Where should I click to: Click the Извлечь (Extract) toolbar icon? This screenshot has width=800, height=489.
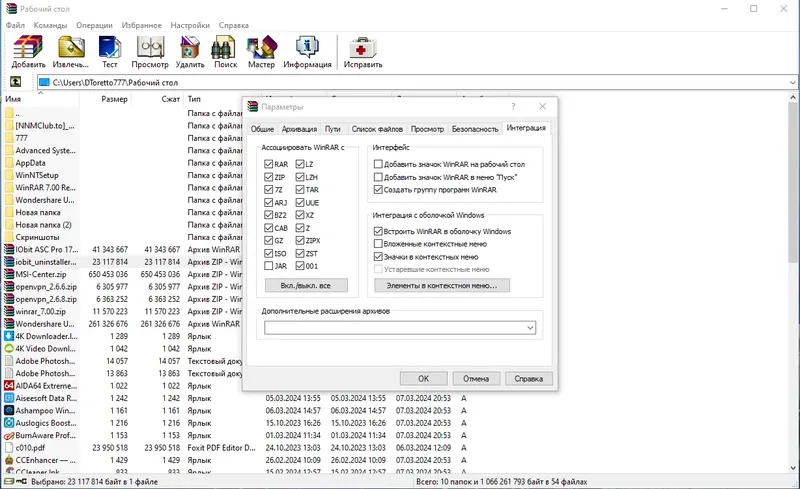tap(70, 52)
